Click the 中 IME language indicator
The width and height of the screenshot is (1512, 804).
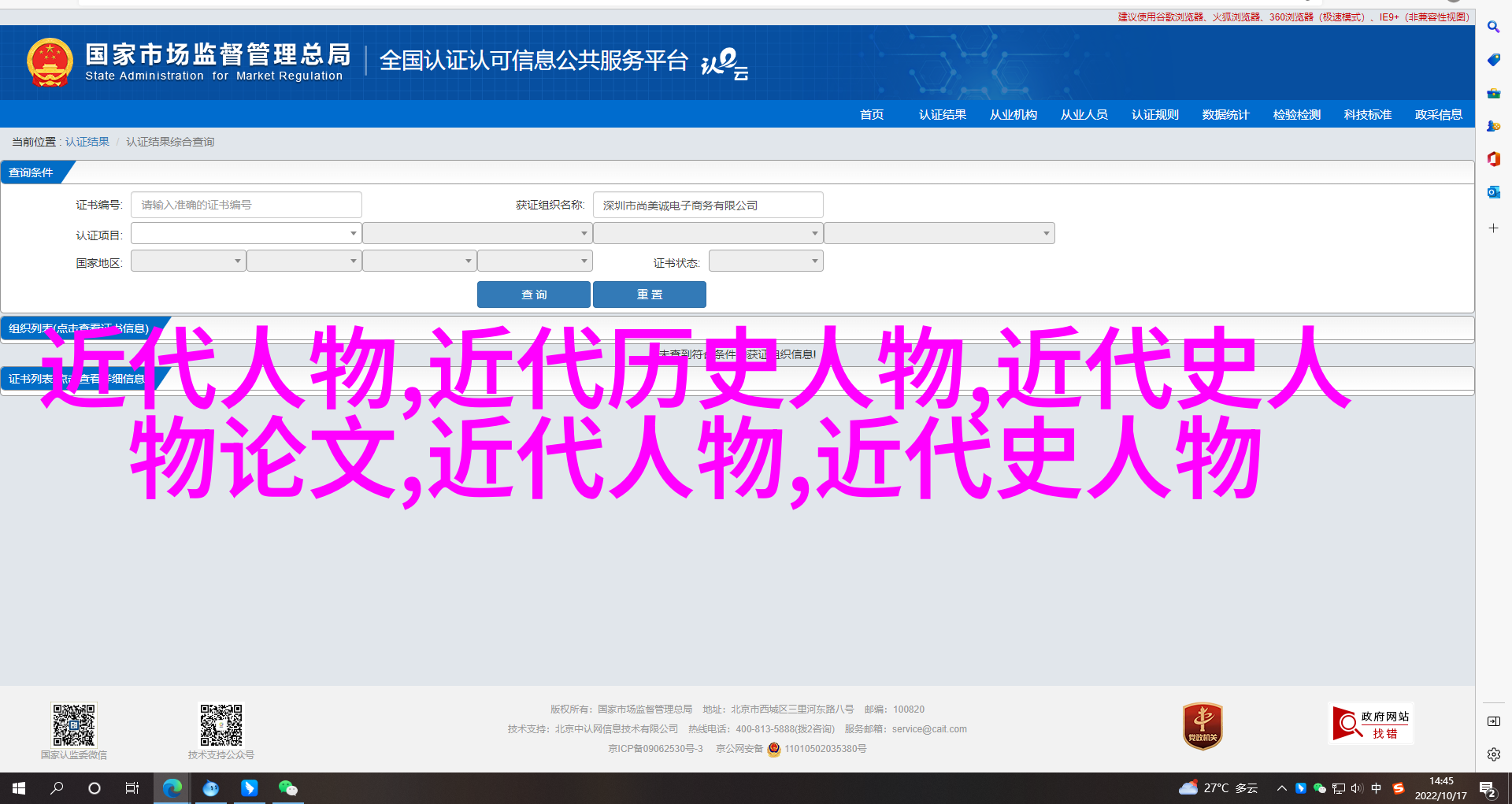pyautogui.click(x=1377, y=787)
